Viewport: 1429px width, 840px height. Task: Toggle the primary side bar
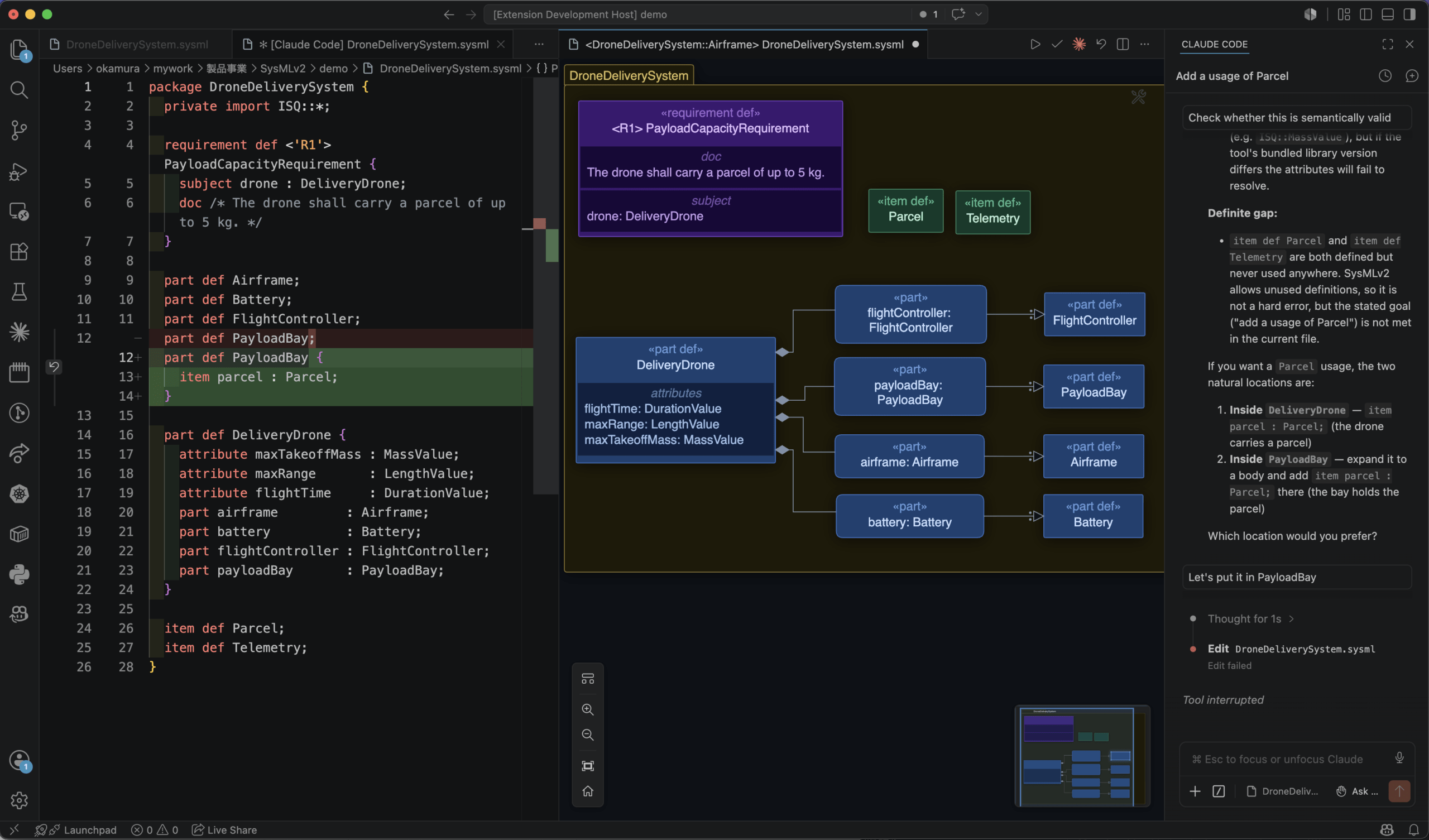point(1365,14)
